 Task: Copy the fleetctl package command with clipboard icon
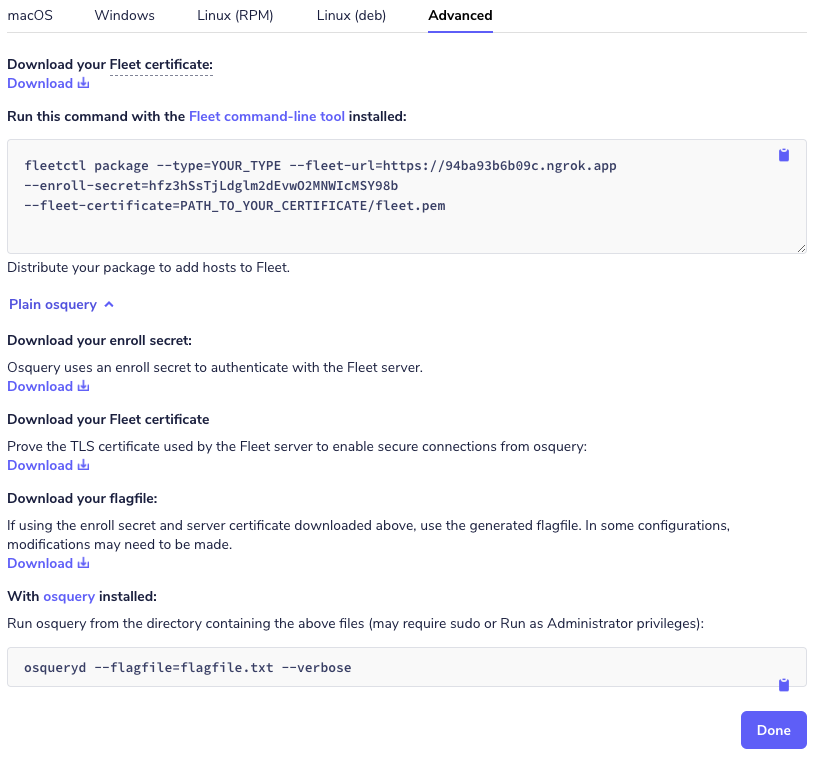tap(784, 155)
